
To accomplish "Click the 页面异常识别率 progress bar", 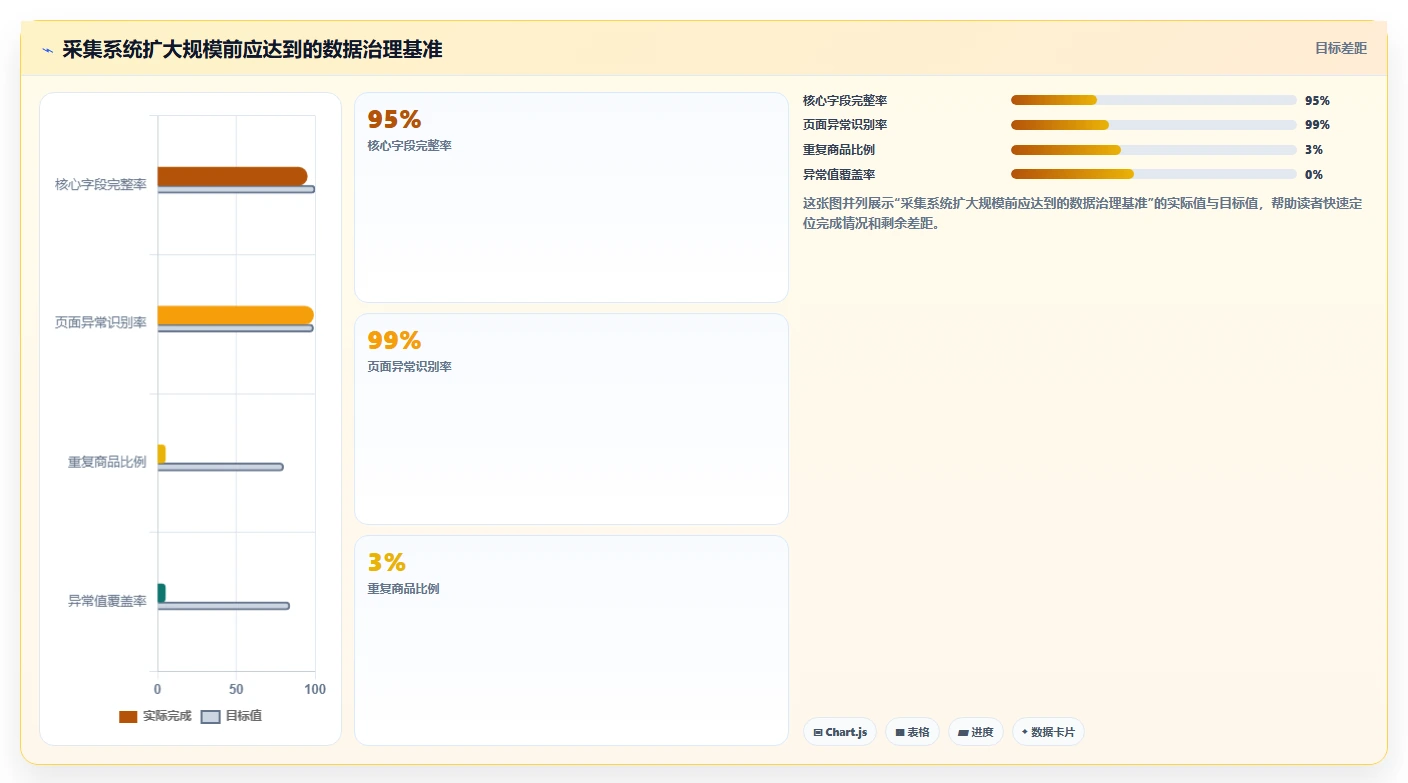I will point(1153,125).
